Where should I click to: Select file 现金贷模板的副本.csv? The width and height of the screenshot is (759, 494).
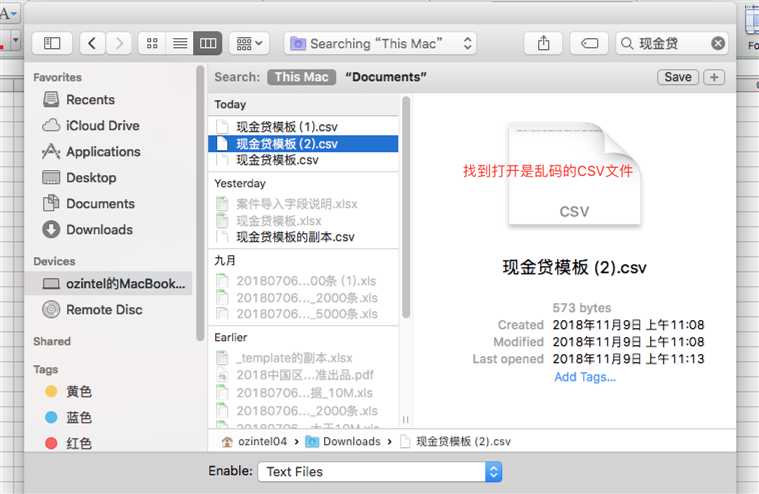(x=303, y=237)
